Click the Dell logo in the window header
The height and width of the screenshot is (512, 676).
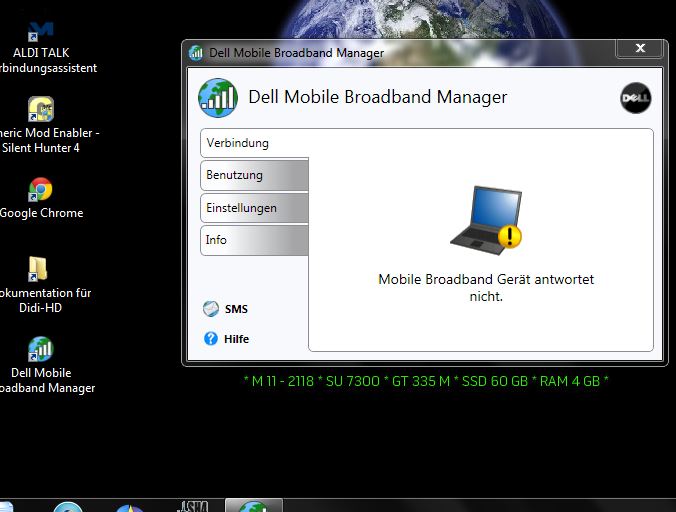click(635, 98)
